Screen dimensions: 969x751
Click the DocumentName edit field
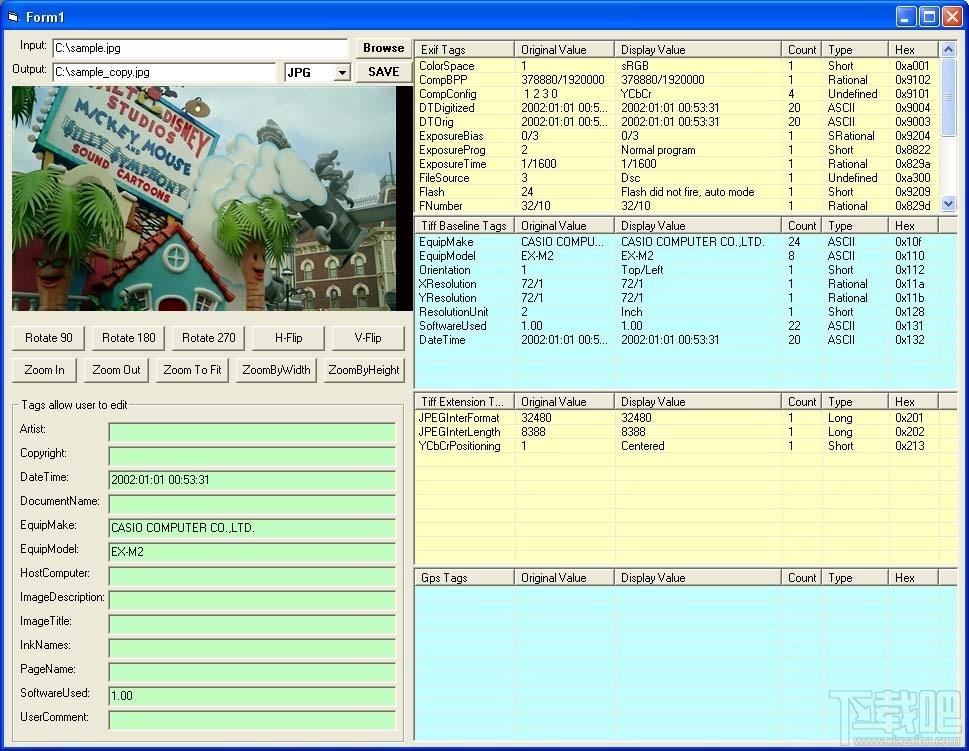252,504
